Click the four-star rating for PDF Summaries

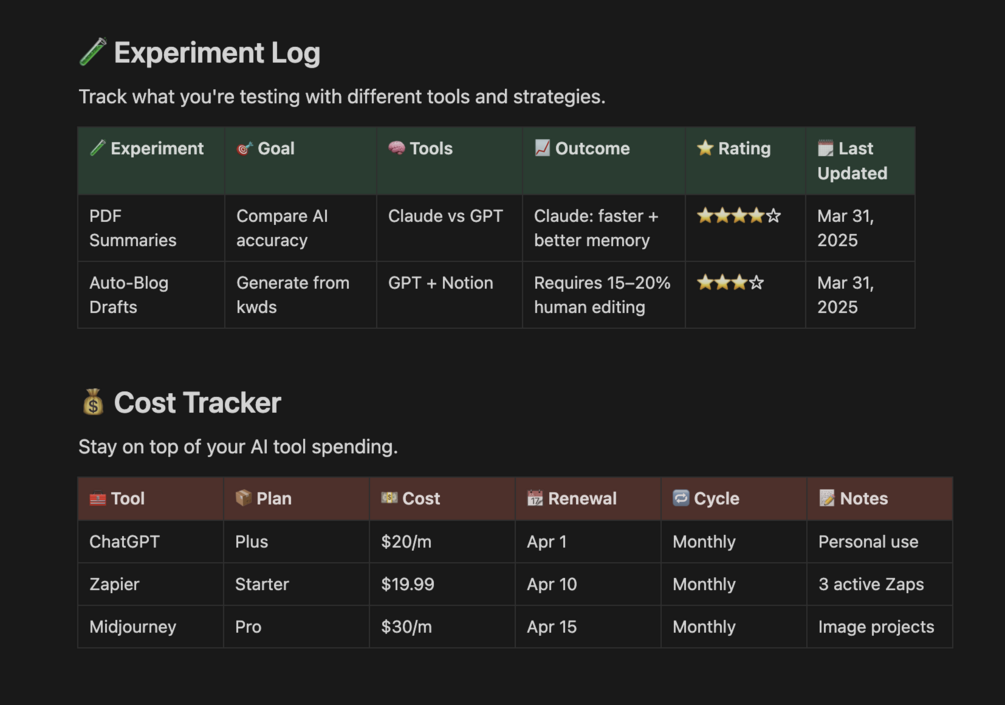(x=738, y=216)
